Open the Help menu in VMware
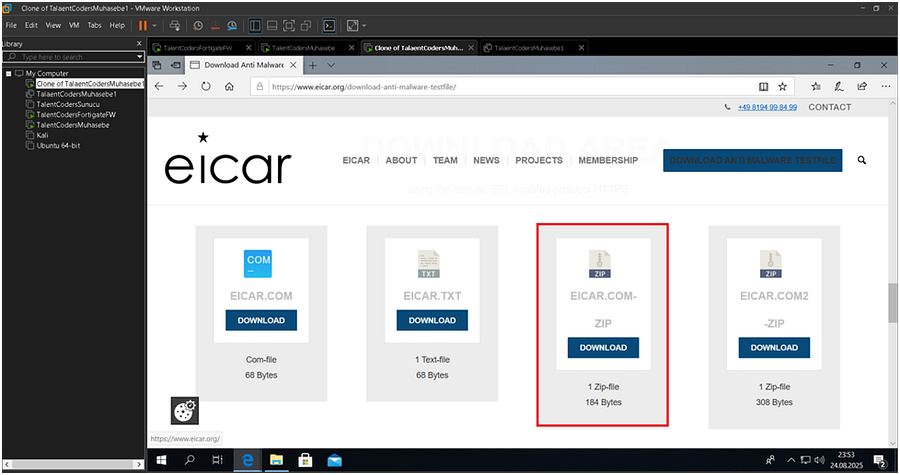This screenshot has height=475, width=900. (117, 25)
